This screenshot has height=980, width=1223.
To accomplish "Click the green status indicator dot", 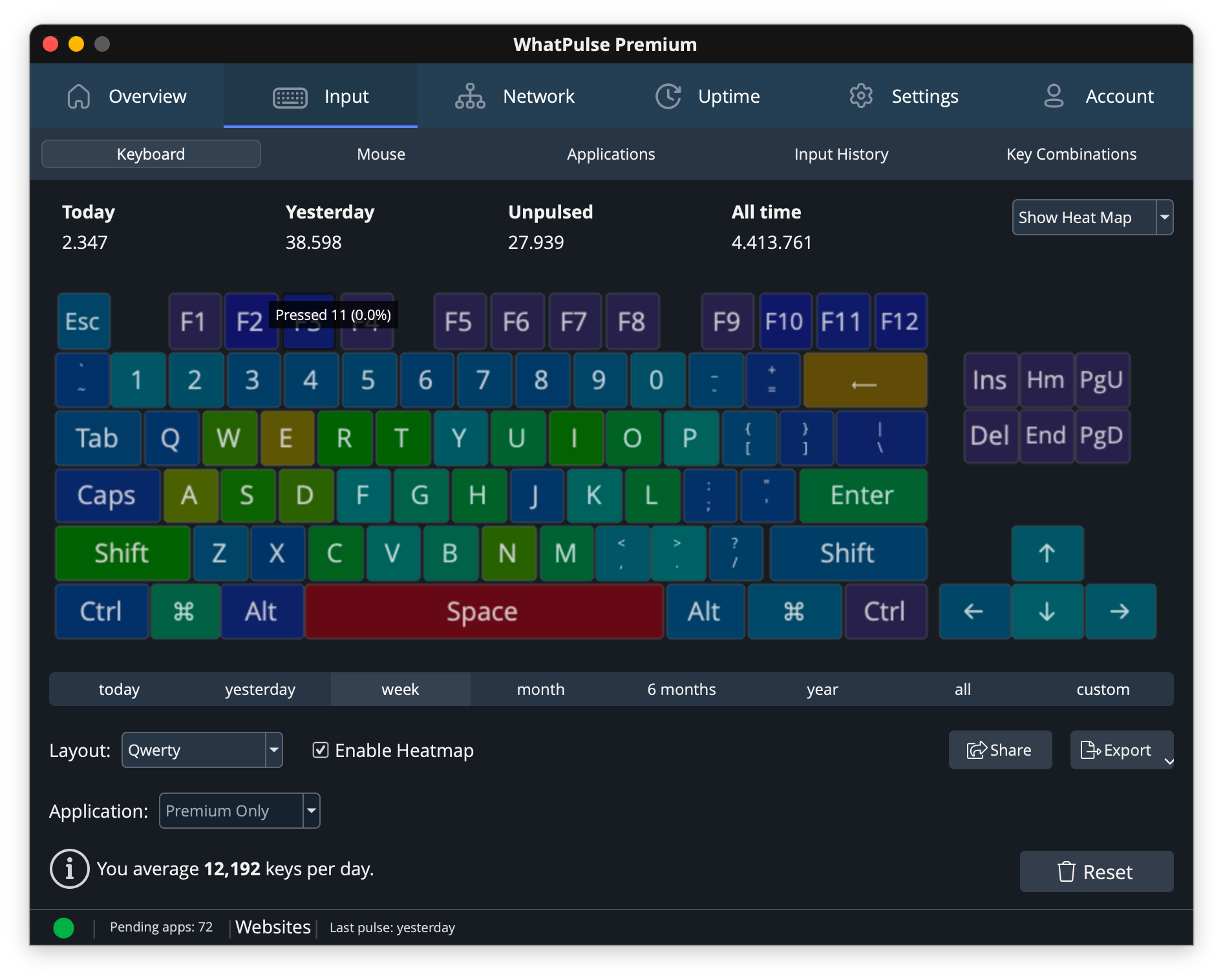I will (x=63, y=928).
